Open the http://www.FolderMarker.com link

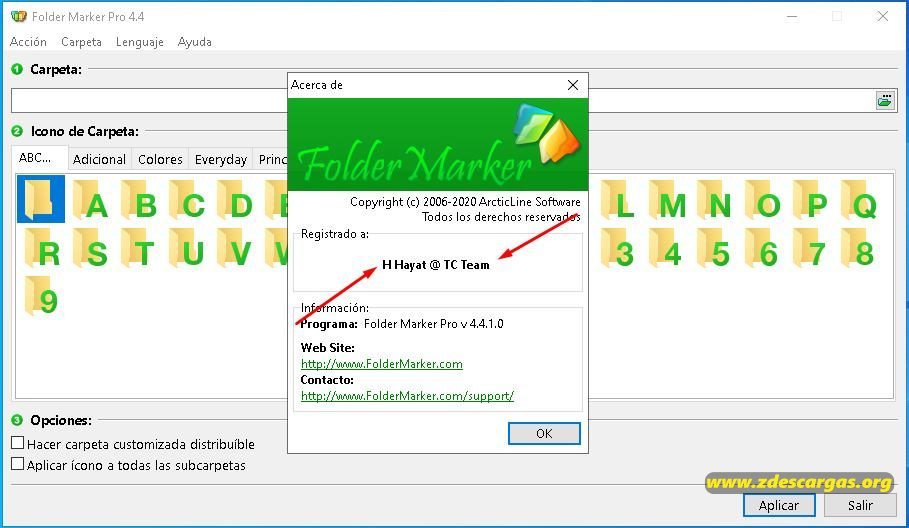click(382, 364)
